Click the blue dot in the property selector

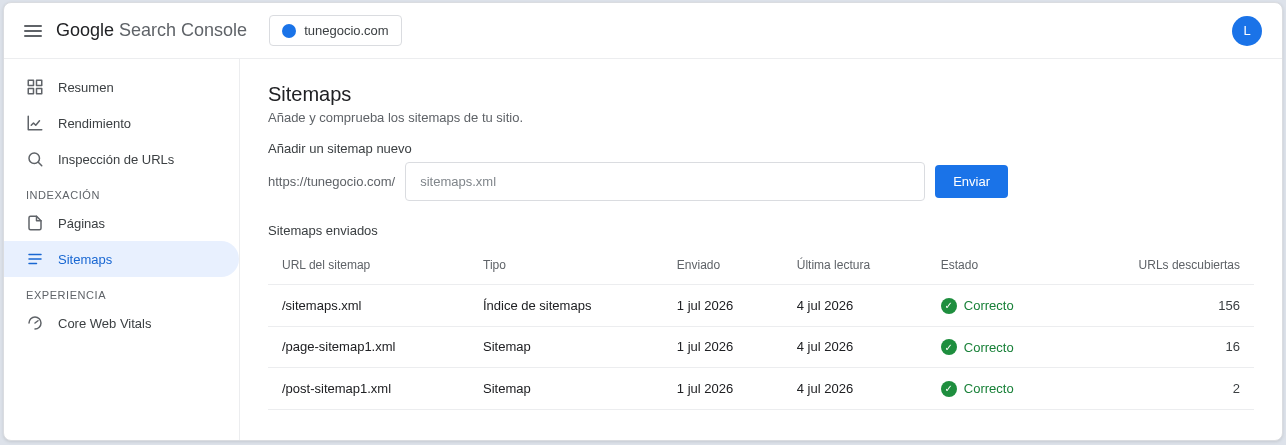(x=289, y=31)
